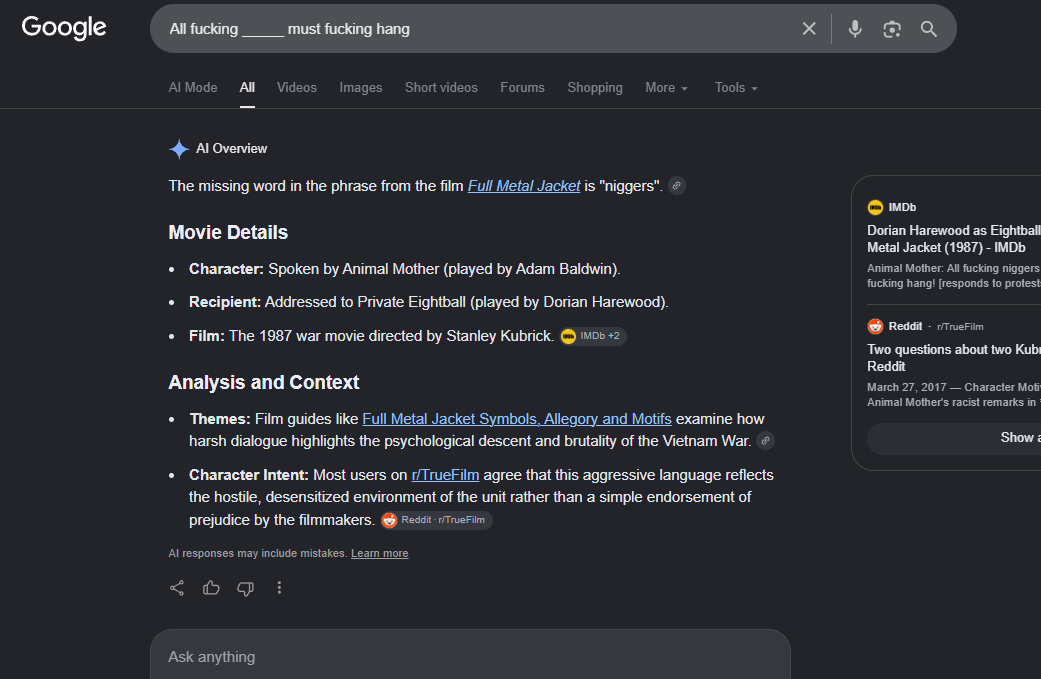Give thumbs down to AI Overview
Viewport: 1041px width, 679px height.
pyautogui.click(x=246, y=588)
